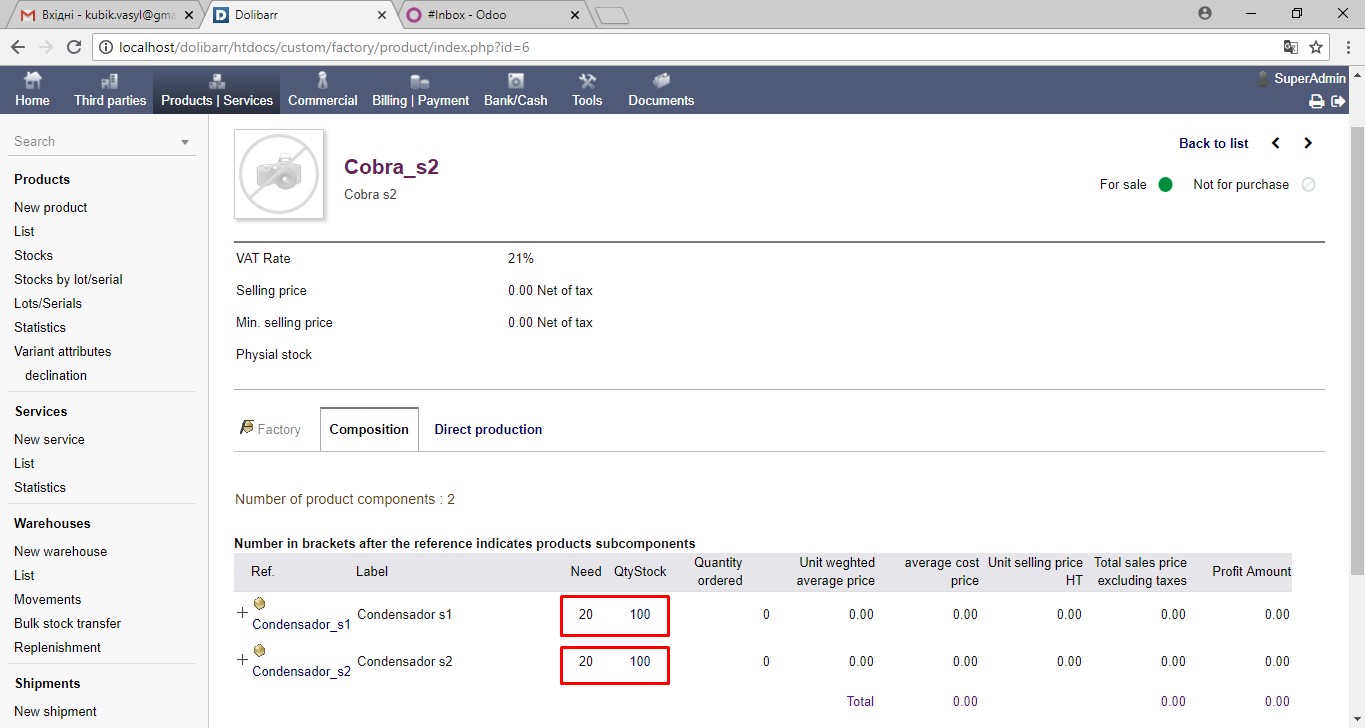
Task: Click the logout icon top right
Action: click(x=1338, y=100)
